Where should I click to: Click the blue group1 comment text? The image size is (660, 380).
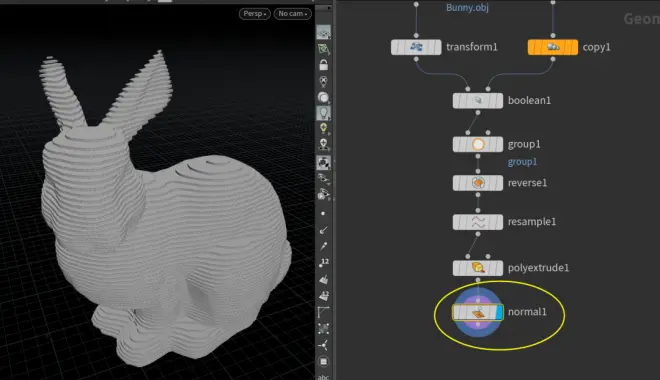522,162
